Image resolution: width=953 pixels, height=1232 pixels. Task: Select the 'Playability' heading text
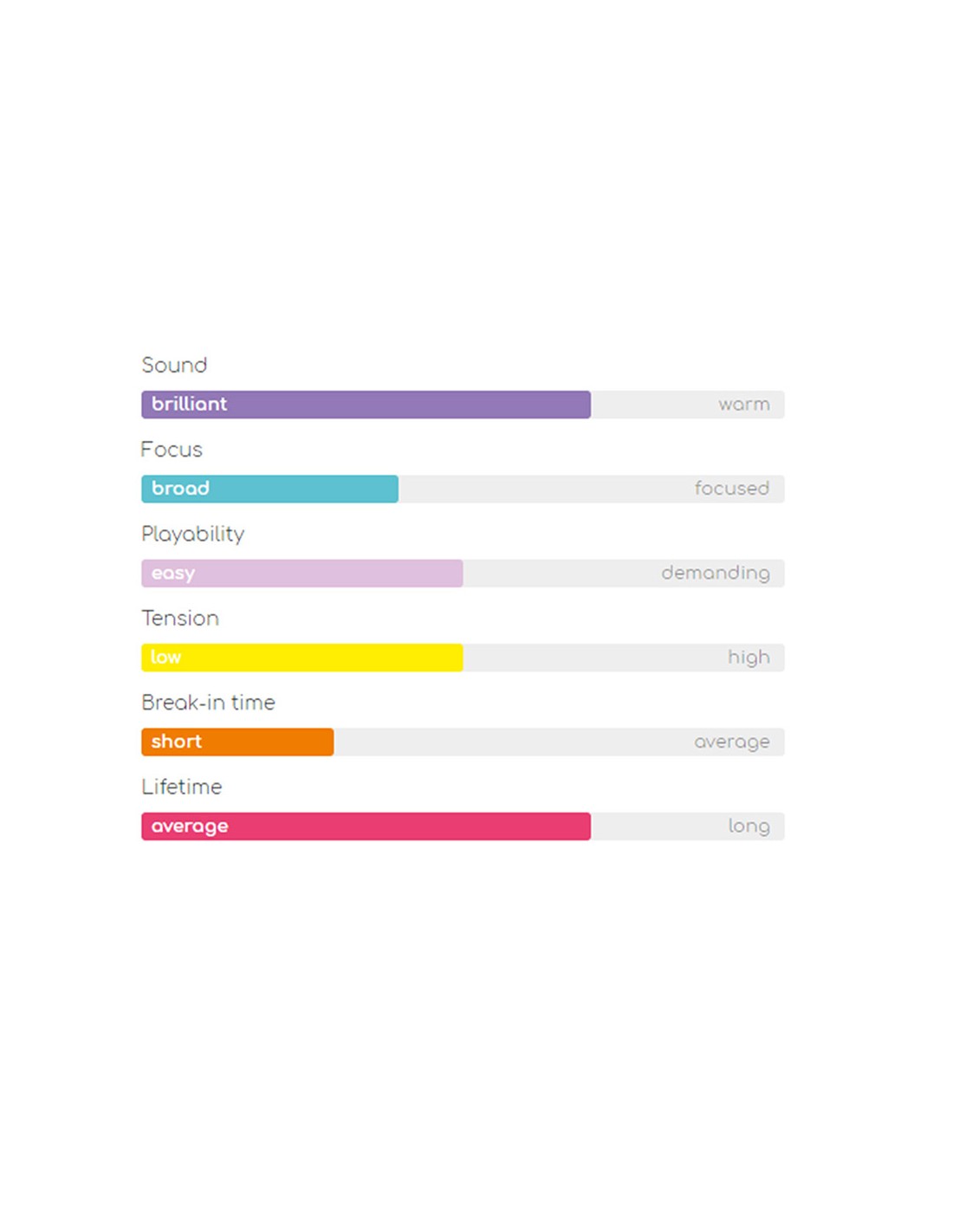(x=192, y=534)
